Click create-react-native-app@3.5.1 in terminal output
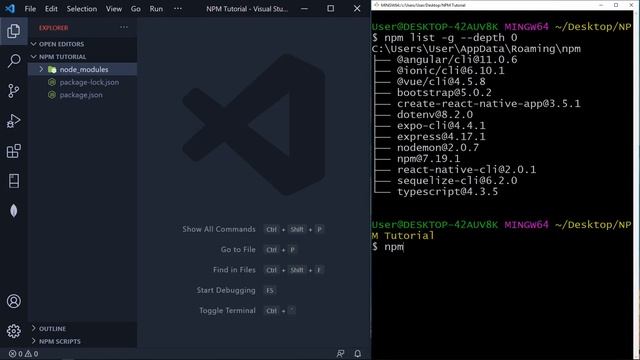Screen dimensions: 640x360 click(489, 104)
